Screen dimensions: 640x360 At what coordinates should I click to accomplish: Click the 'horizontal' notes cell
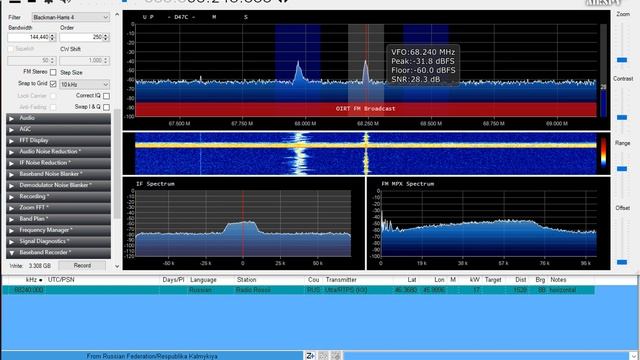click(x=562, y=290)
